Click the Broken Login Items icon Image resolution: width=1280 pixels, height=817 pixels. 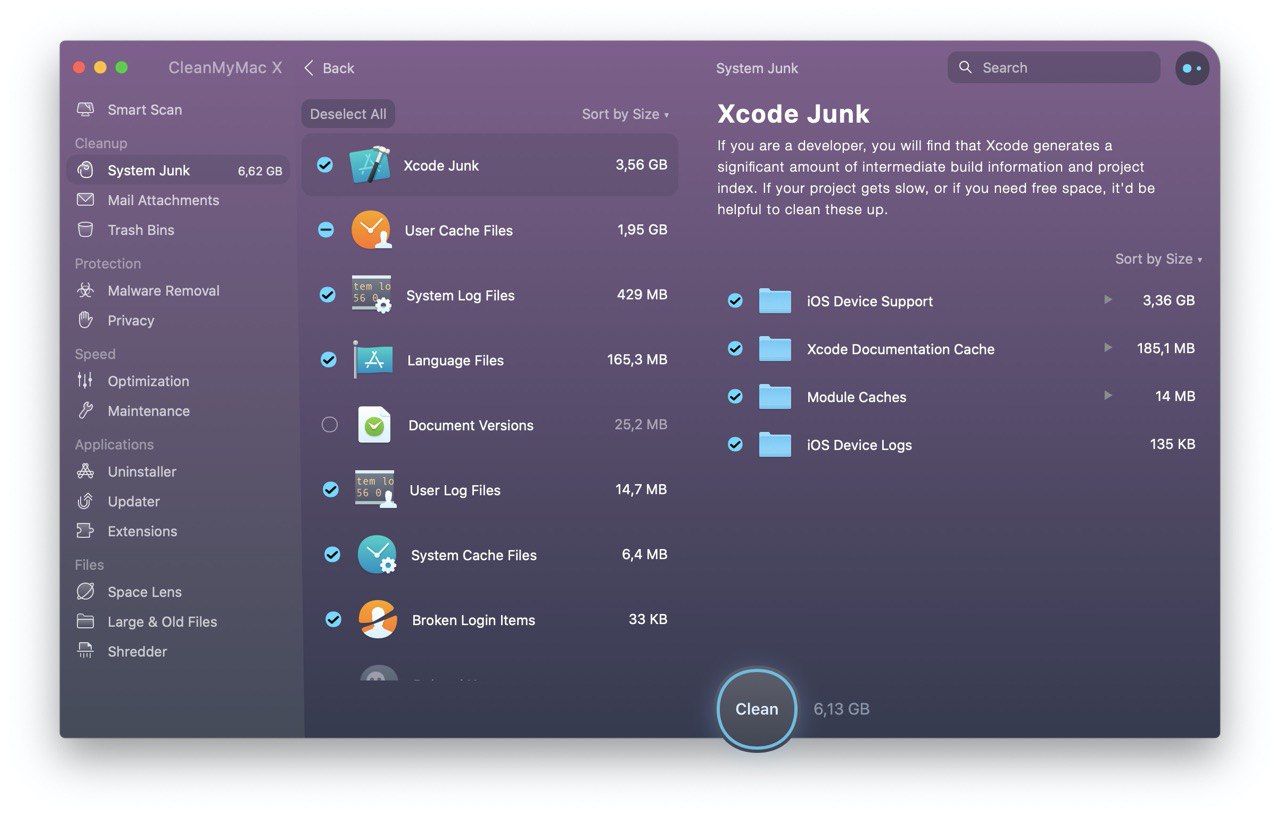point(378,620)
